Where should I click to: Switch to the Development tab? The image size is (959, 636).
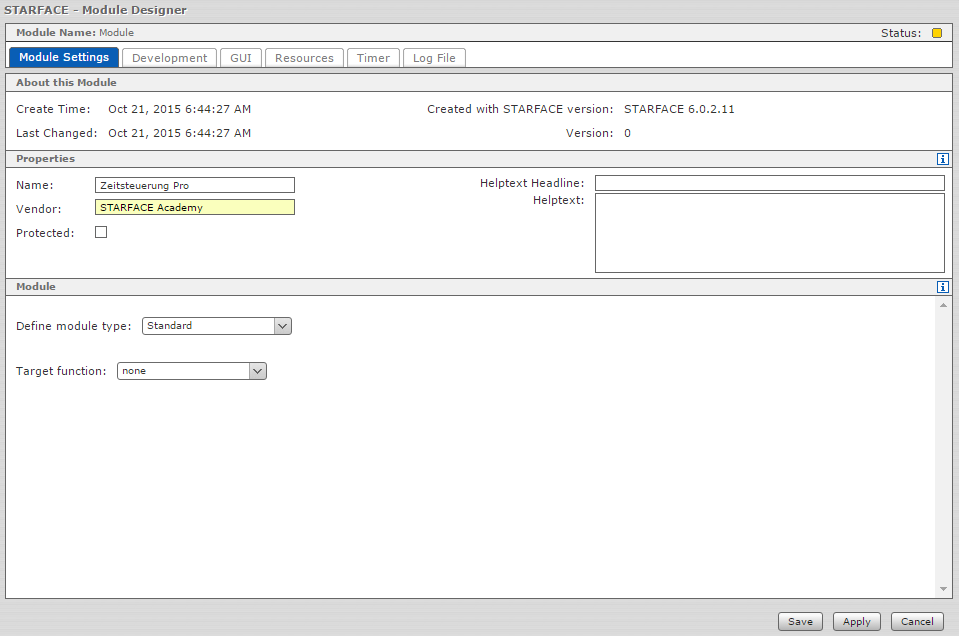pos(169,58)
